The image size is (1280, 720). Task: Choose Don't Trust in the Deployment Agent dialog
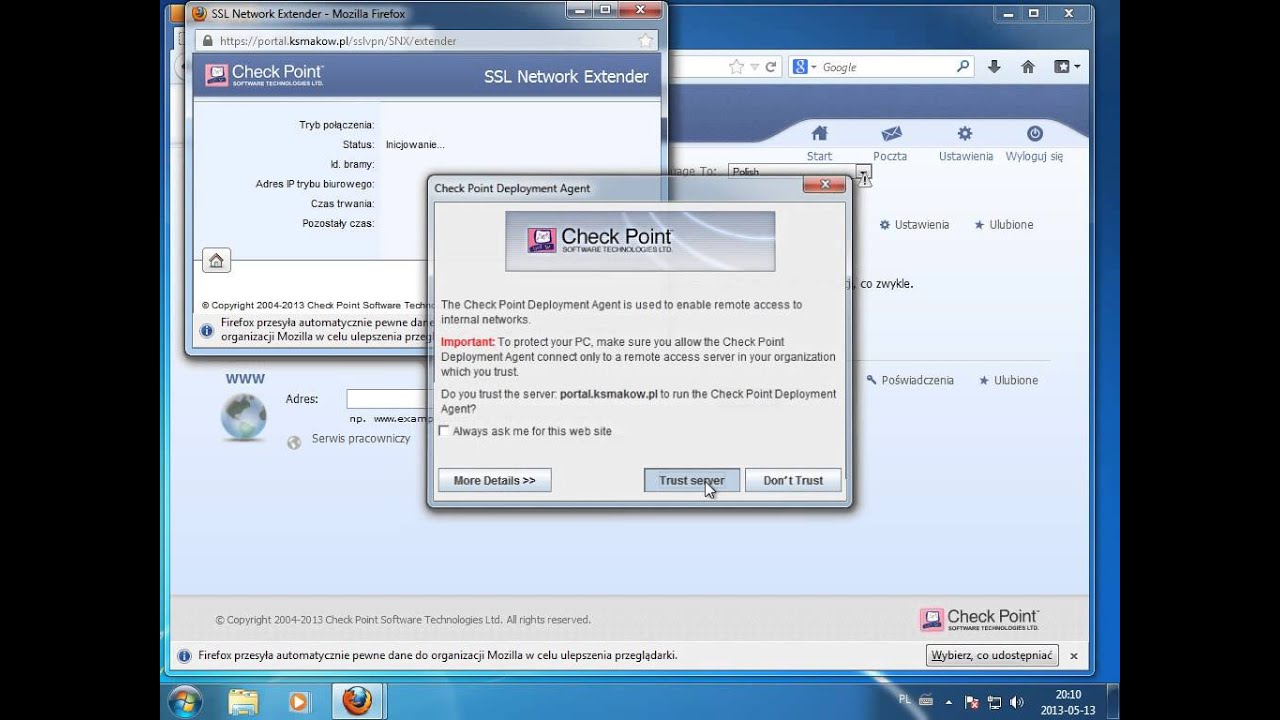[793, 480]
